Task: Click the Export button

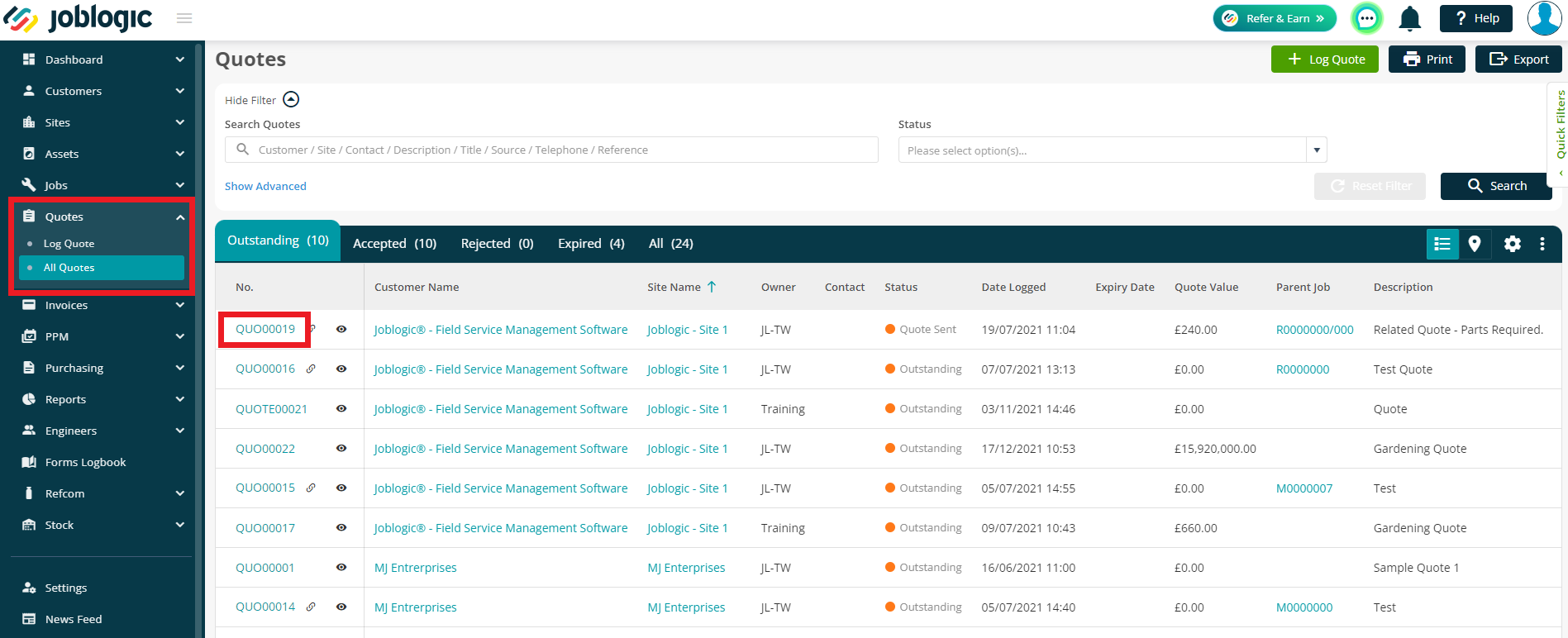Action: coord(1518,60)
